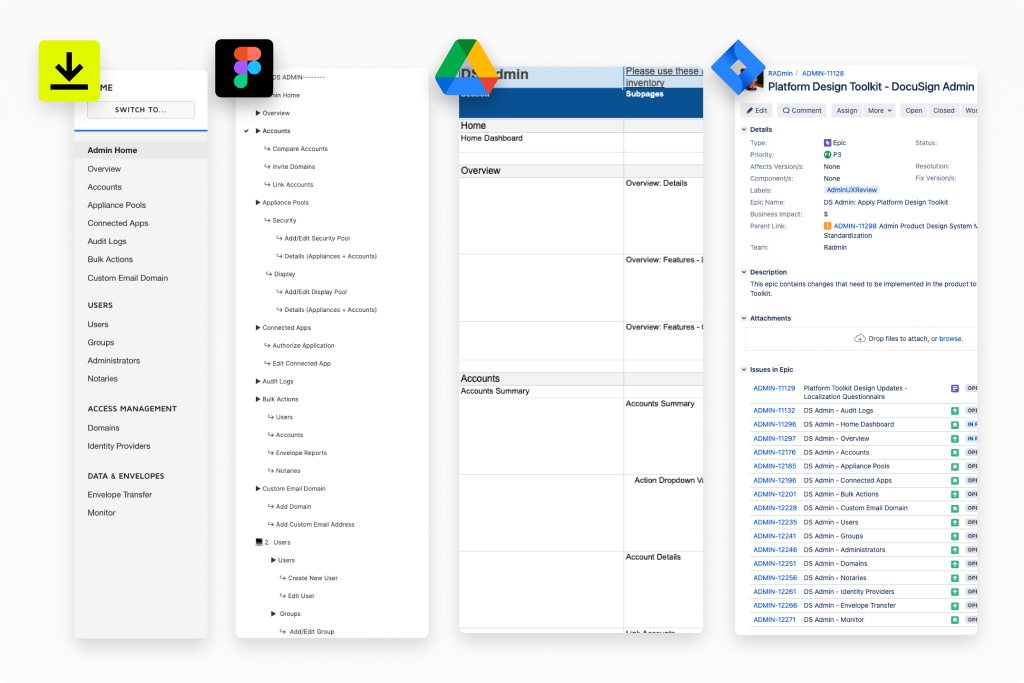Image resolution: width=1024 pixels, height=683 pixels.
Task: Expand Audit Logs in Figma list
Action: (x=258, y=381)
